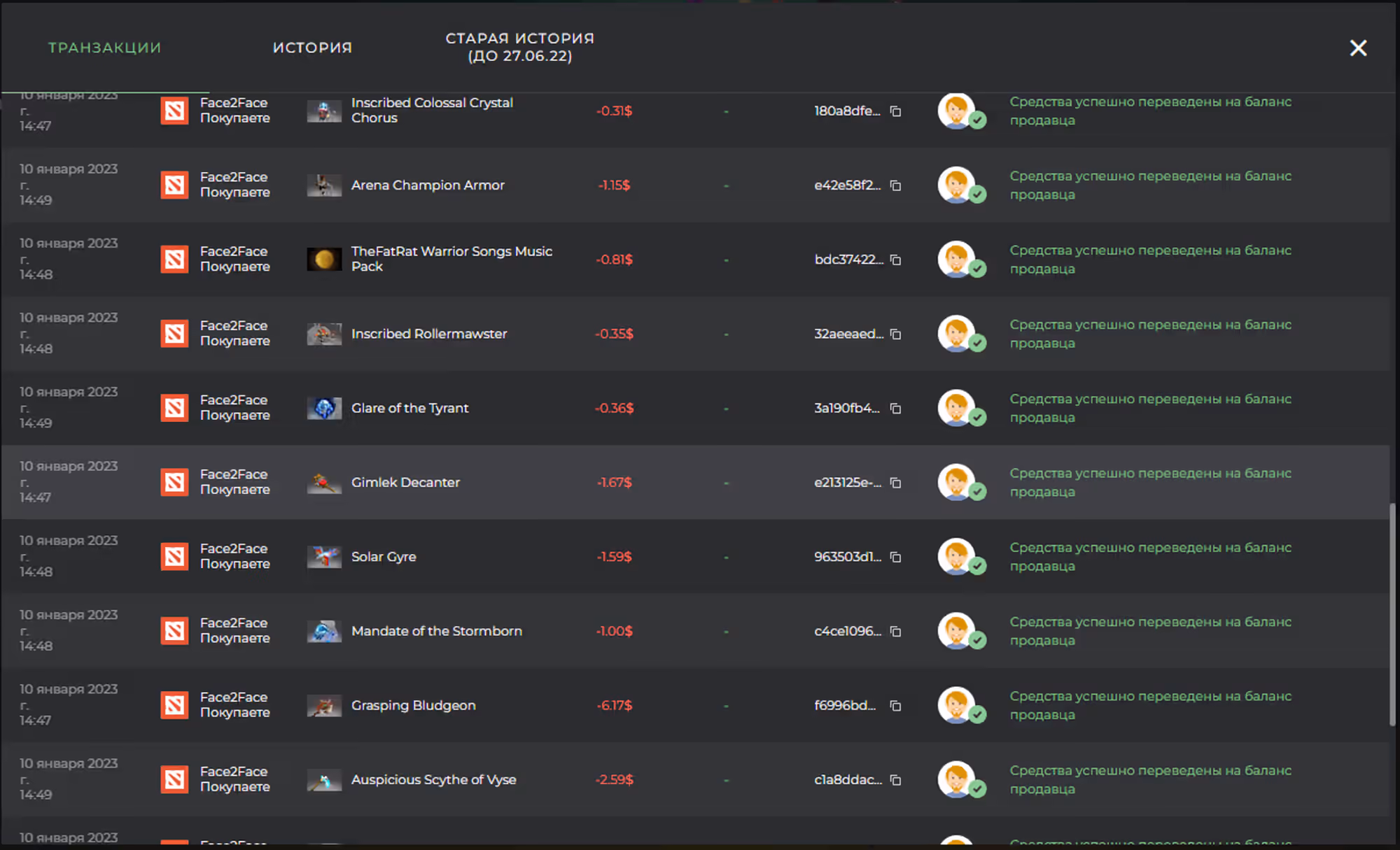The image size is (1400, 850).
Task: Open TheFatRat Warrior Songs Music Pack item
Action: 451,259
